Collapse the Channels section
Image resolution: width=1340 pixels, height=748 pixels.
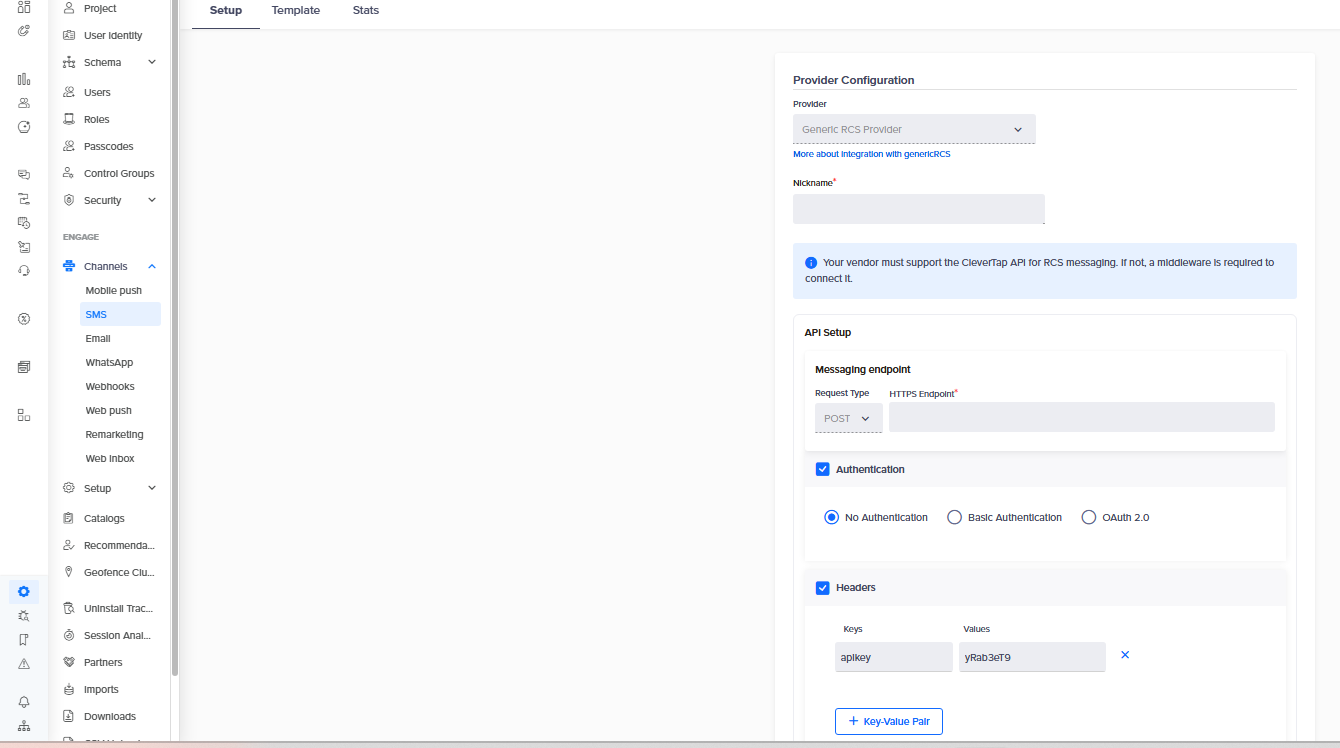point(152,266)
